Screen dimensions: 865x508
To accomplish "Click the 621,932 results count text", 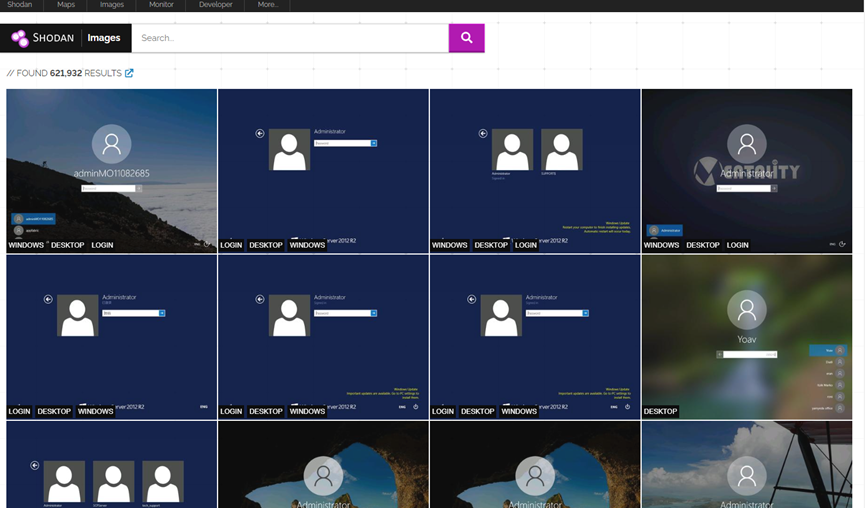I will 66,73.
